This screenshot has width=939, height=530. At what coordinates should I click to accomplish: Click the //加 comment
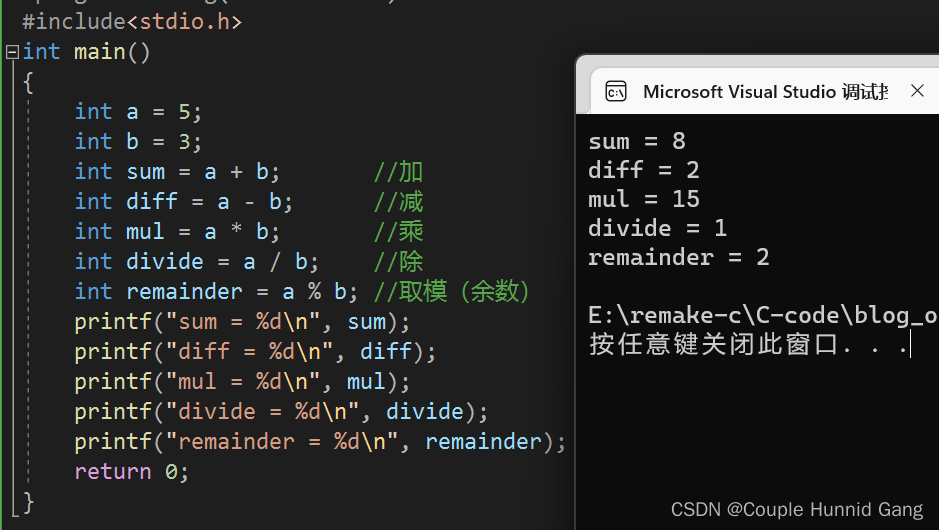coord(398,172)
